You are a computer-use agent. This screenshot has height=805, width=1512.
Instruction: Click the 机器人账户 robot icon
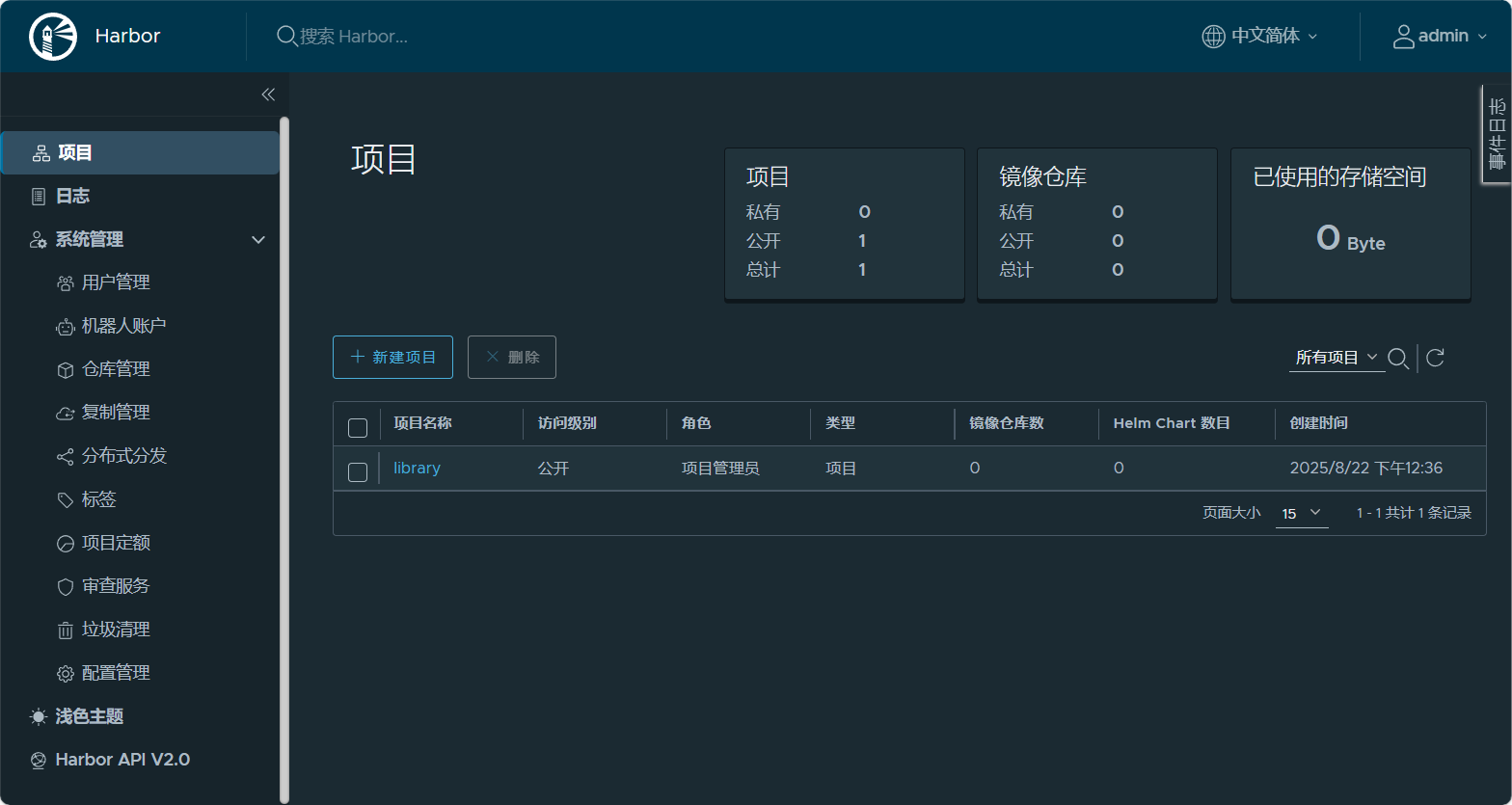pyautogui.click(x=65, y=327)
